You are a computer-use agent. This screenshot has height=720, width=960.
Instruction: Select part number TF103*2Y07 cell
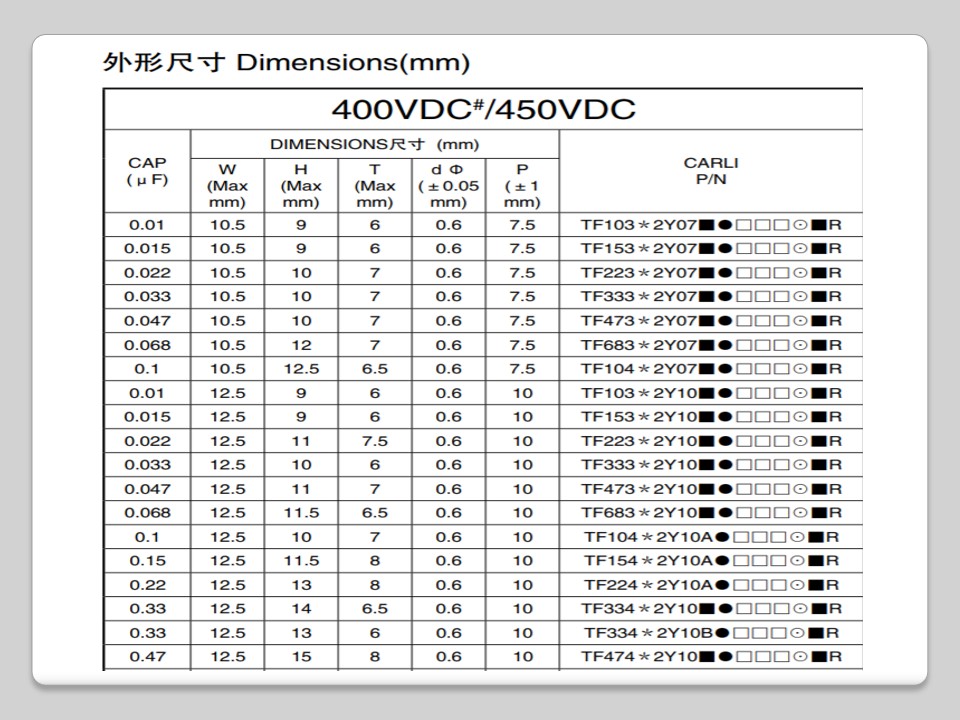711,225
